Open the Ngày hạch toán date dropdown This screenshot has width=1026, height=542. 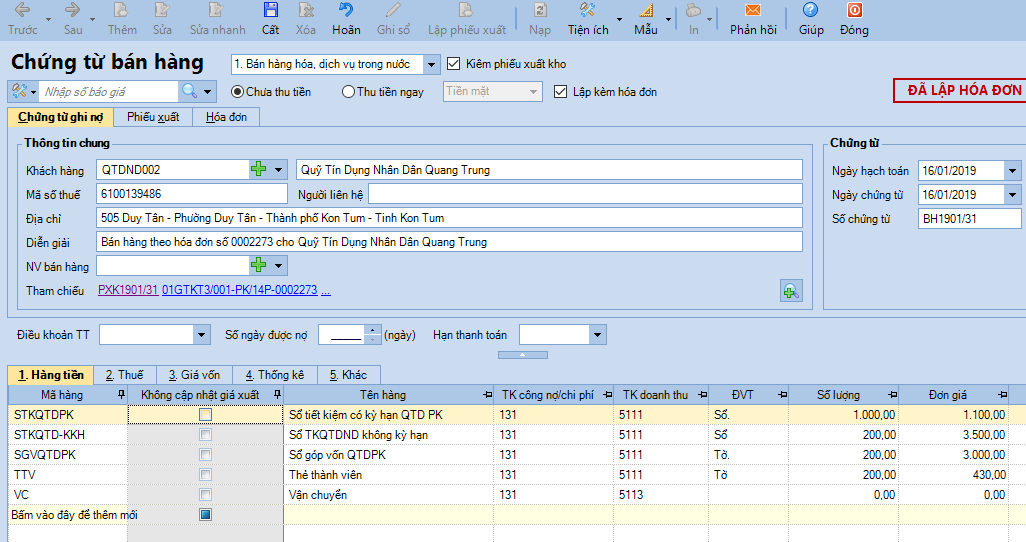pyautogui.click(x=1012, y=171)
